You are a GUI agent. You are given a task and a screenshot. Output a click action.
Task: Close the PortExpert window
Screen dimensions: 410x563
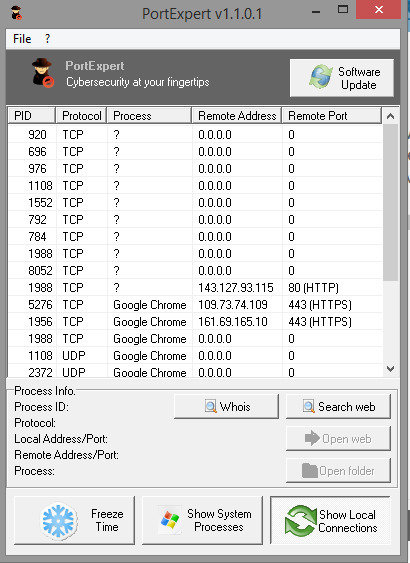pyautogui.click(x=378, y=10)
